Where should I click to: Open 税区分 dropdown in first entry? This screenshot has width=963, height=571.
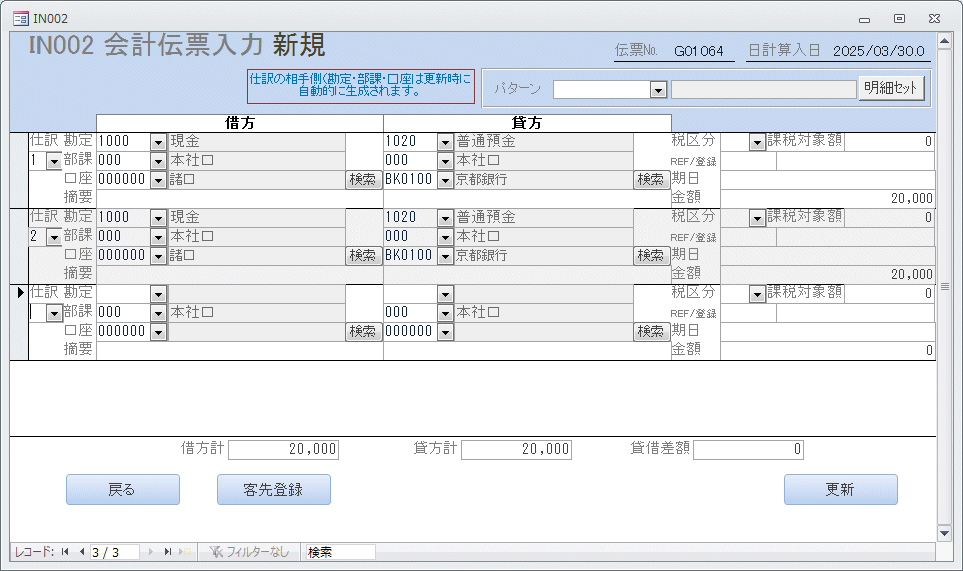coord(757,143)
